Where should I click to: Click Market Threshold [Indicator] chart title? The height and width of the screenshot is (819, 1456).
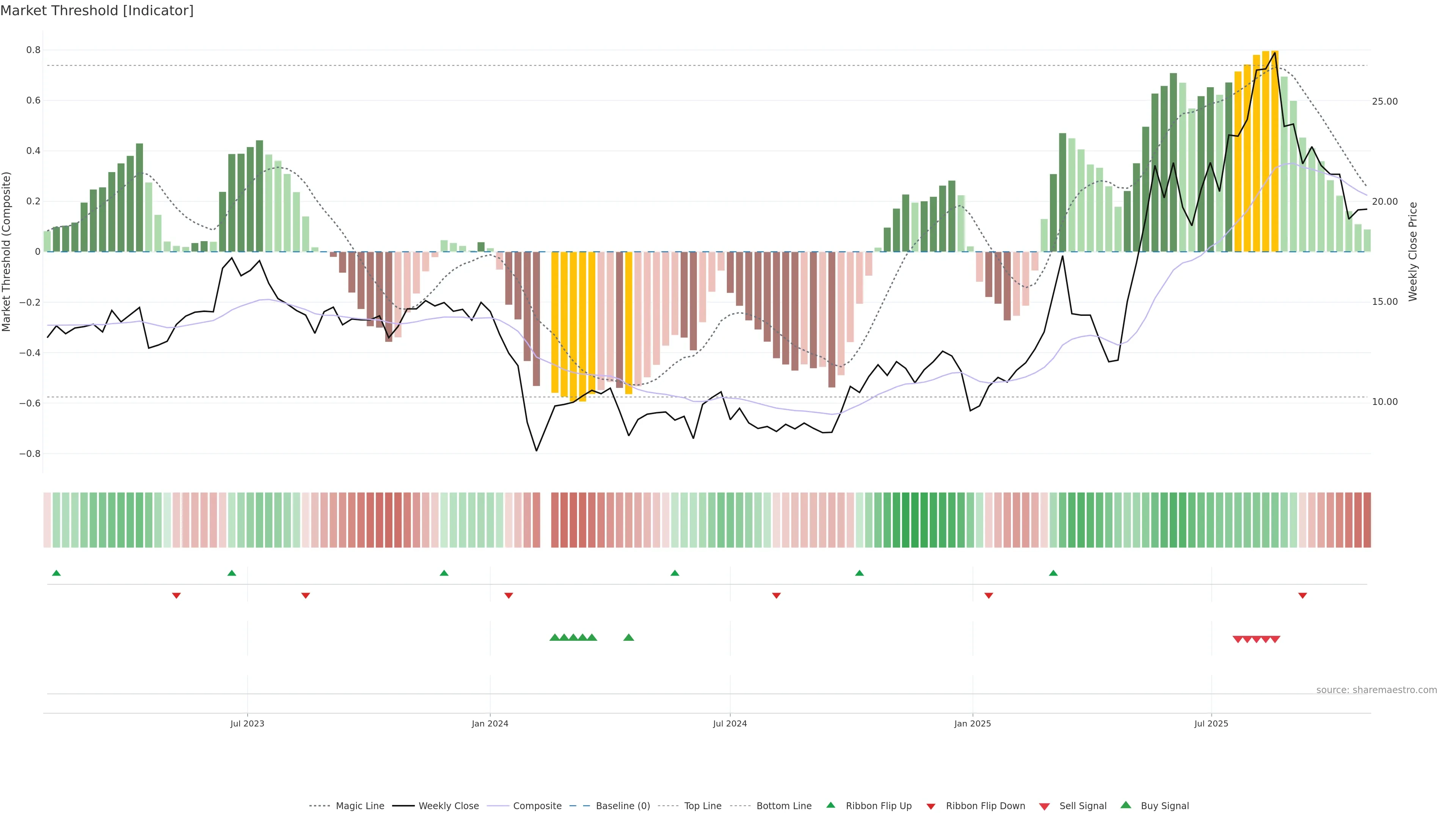97,11
